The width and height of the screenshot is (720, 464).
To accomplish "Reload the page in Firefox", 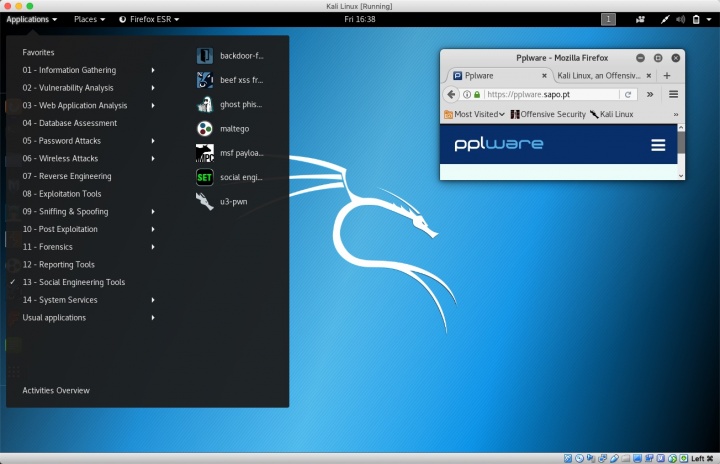I will [628, 94].
